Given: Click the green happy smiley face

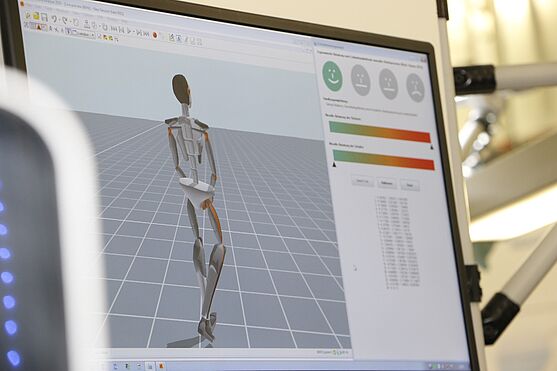Looking at the screenshot, I should 332,76.
